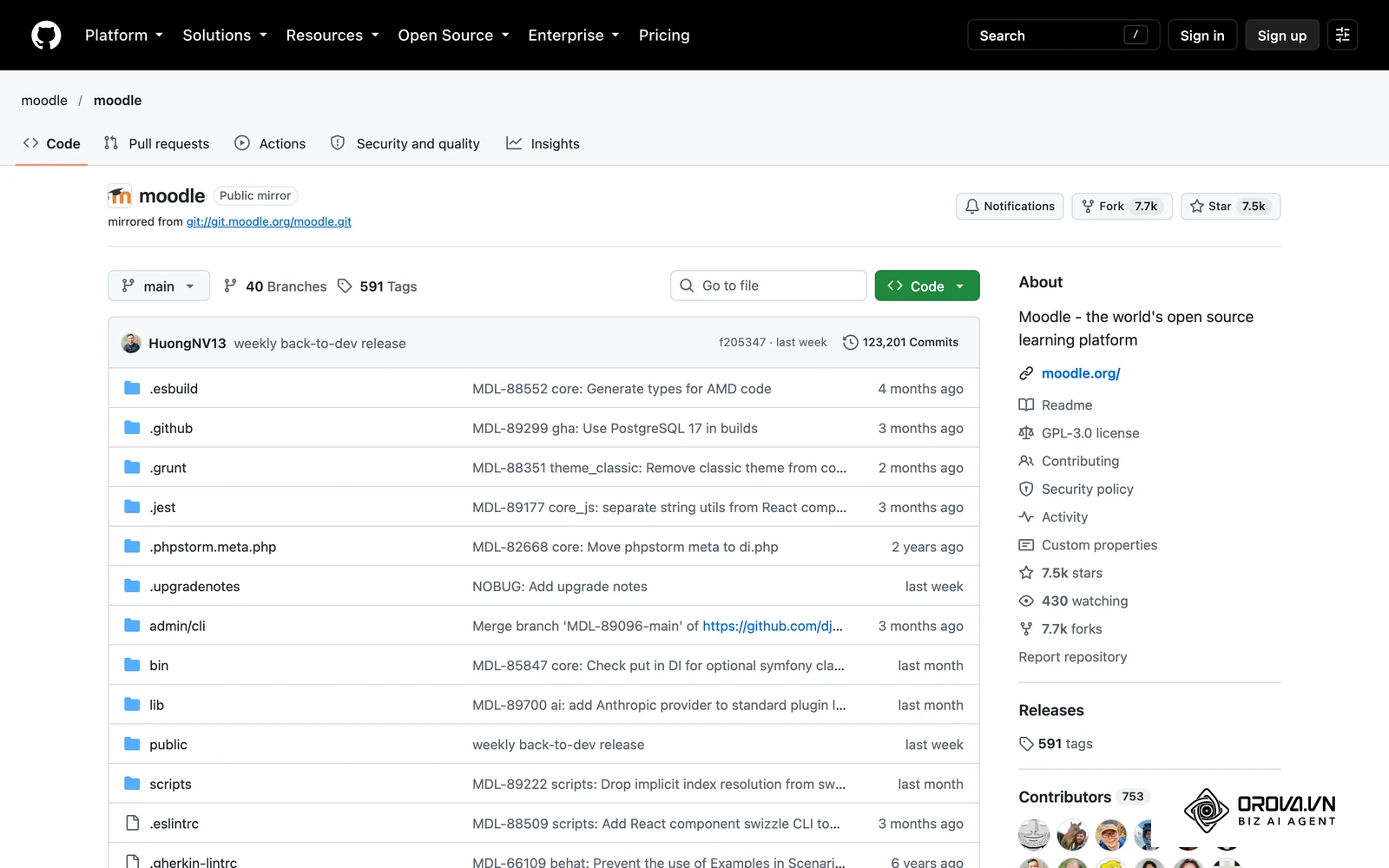Click the Fork button

pos(1122,207)
